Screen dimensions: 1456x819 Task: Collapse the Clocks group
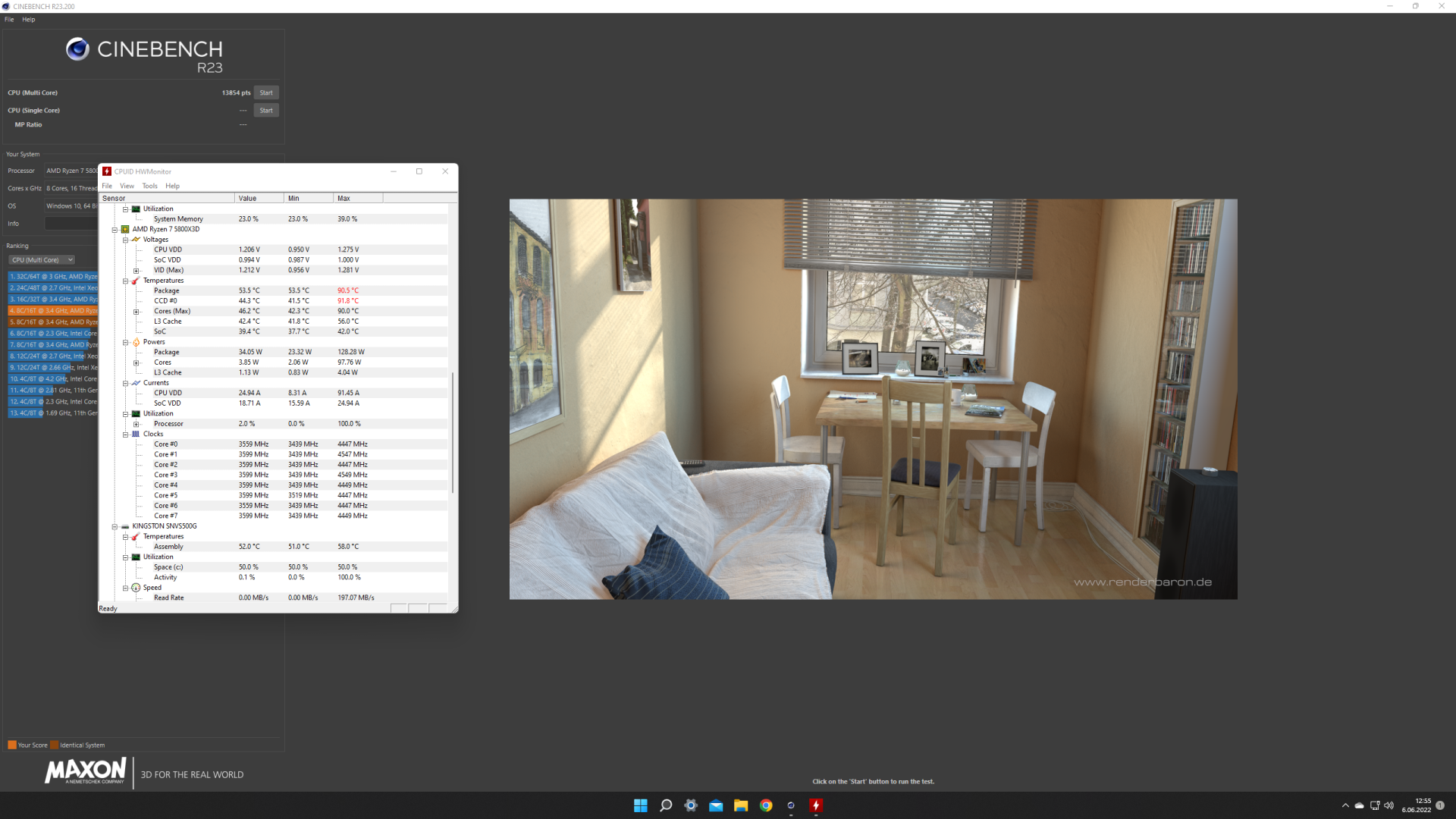pos(126,435)
